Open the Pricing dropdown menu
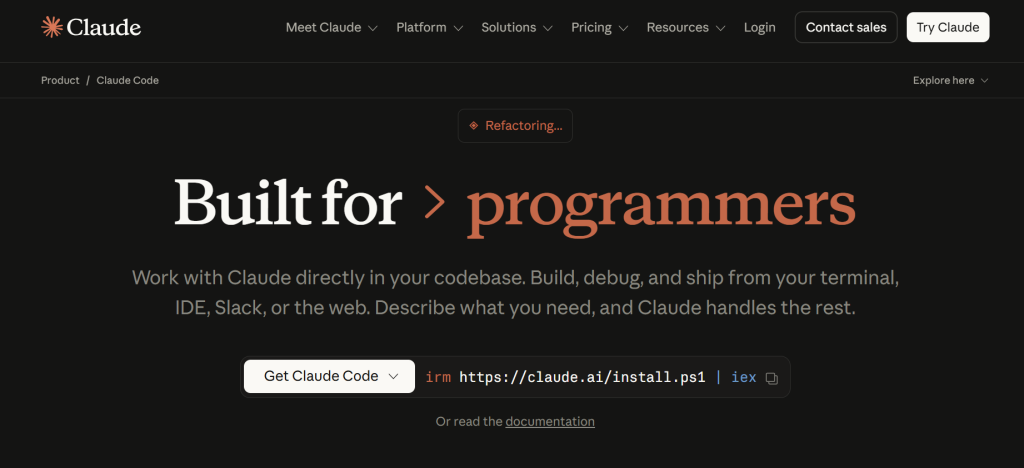Image resolution: width=1024 pixels, height=468 pixels. click(x=600, y=27)
